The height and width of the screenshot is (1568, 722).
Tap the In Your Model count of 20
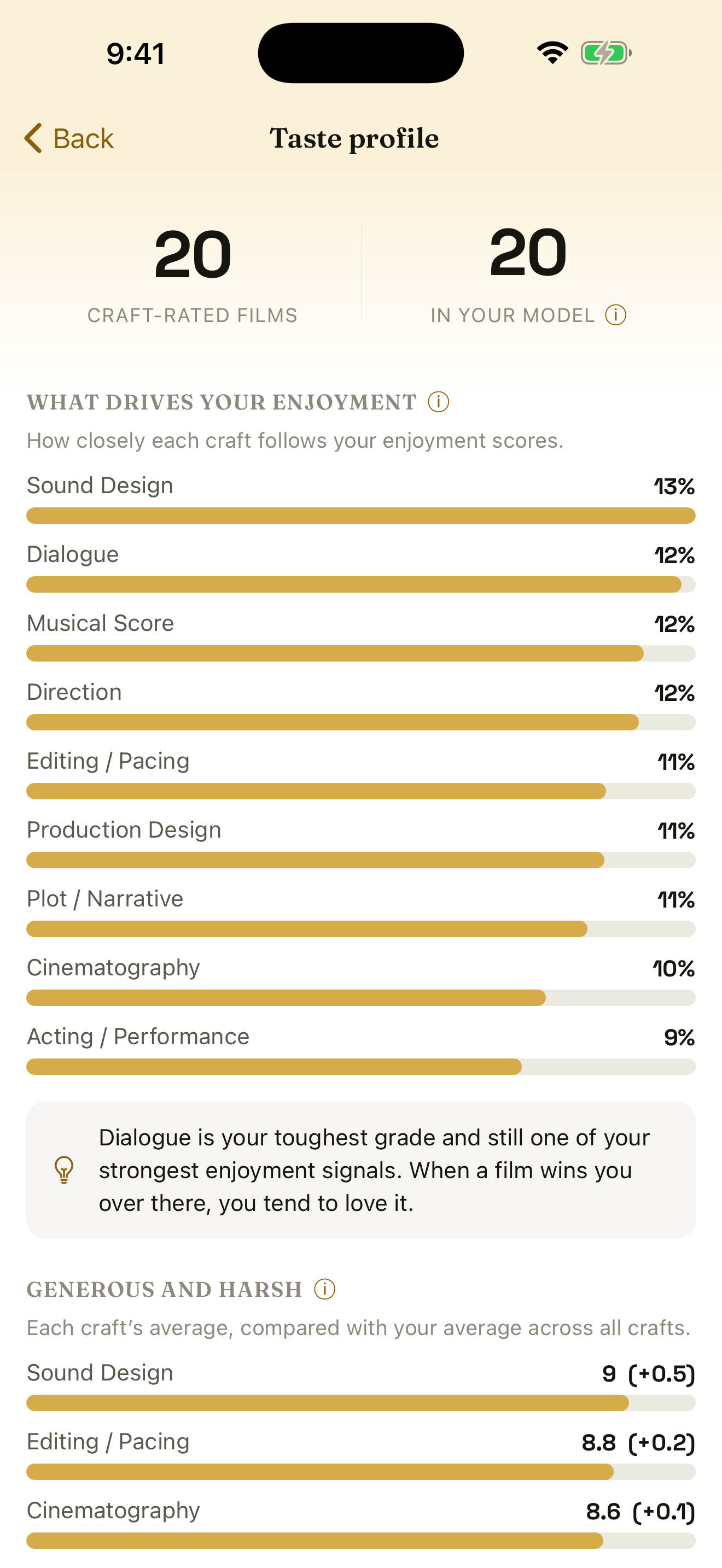(528, 252)
